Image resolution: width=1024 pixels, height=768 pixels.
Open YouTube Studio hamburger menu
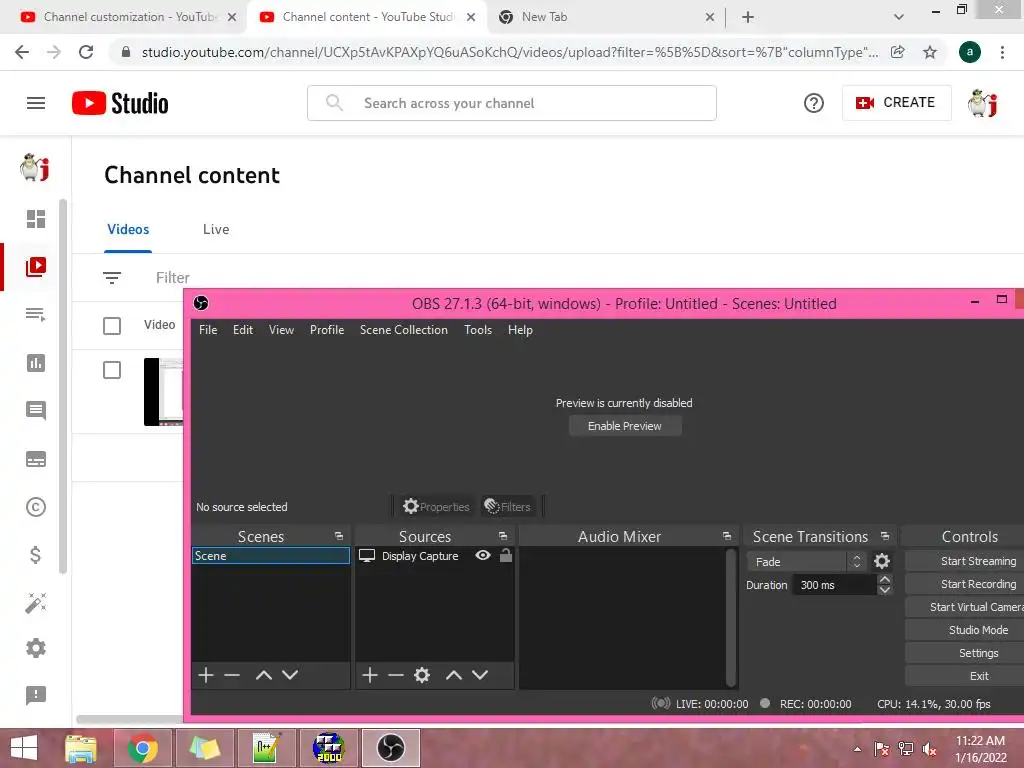[x=36, y=103]
